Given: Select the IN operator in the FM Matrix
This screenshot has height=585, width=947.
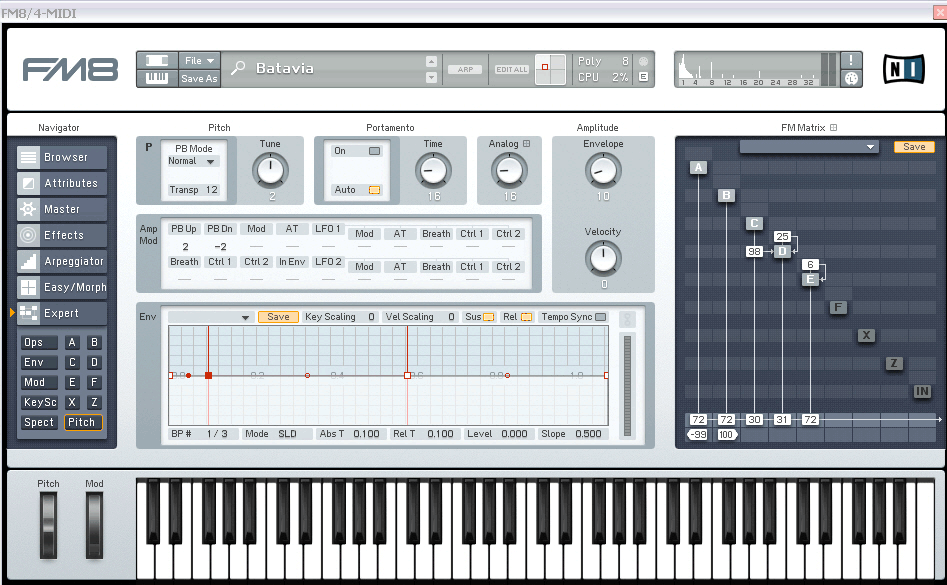Looking at the screenshot, I should click(x=922, y=391).
